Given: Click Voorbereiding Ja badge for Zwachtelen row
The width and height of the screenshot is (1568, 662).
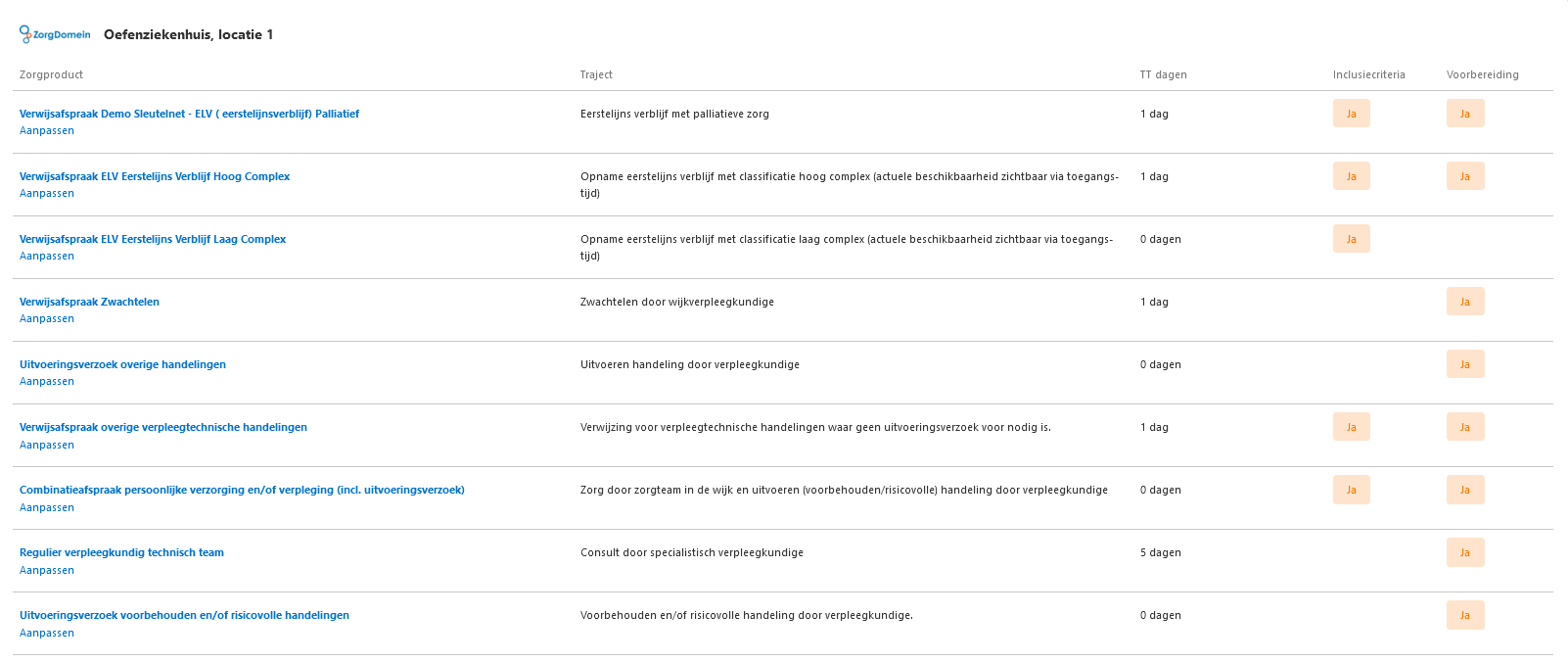Looking at the screenshot, I should (1464, 302).
